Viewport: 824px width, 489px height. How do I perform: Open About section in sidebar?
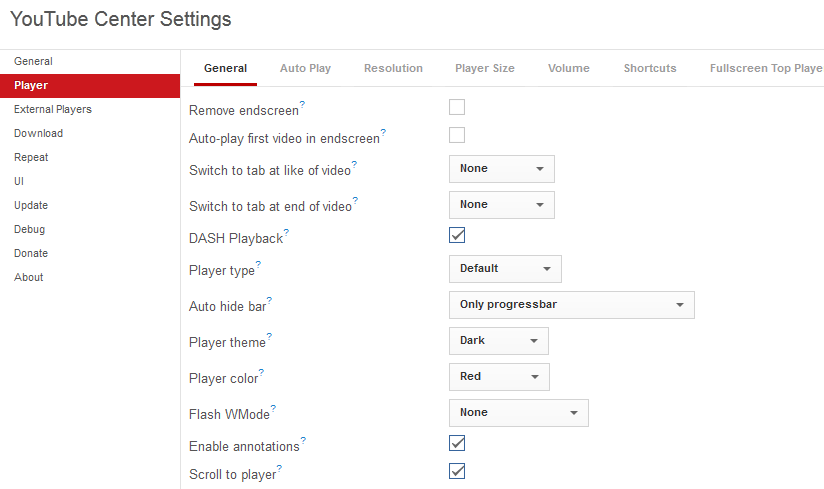[x=90, y=277]
